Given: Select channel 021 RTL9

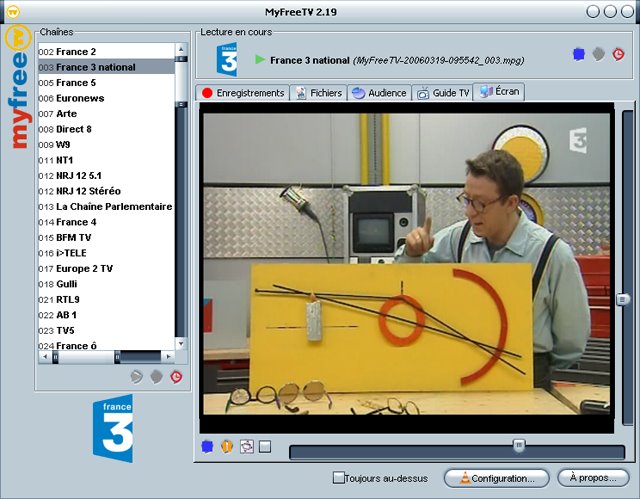Looking at the screenshot, I should point(106,300).
